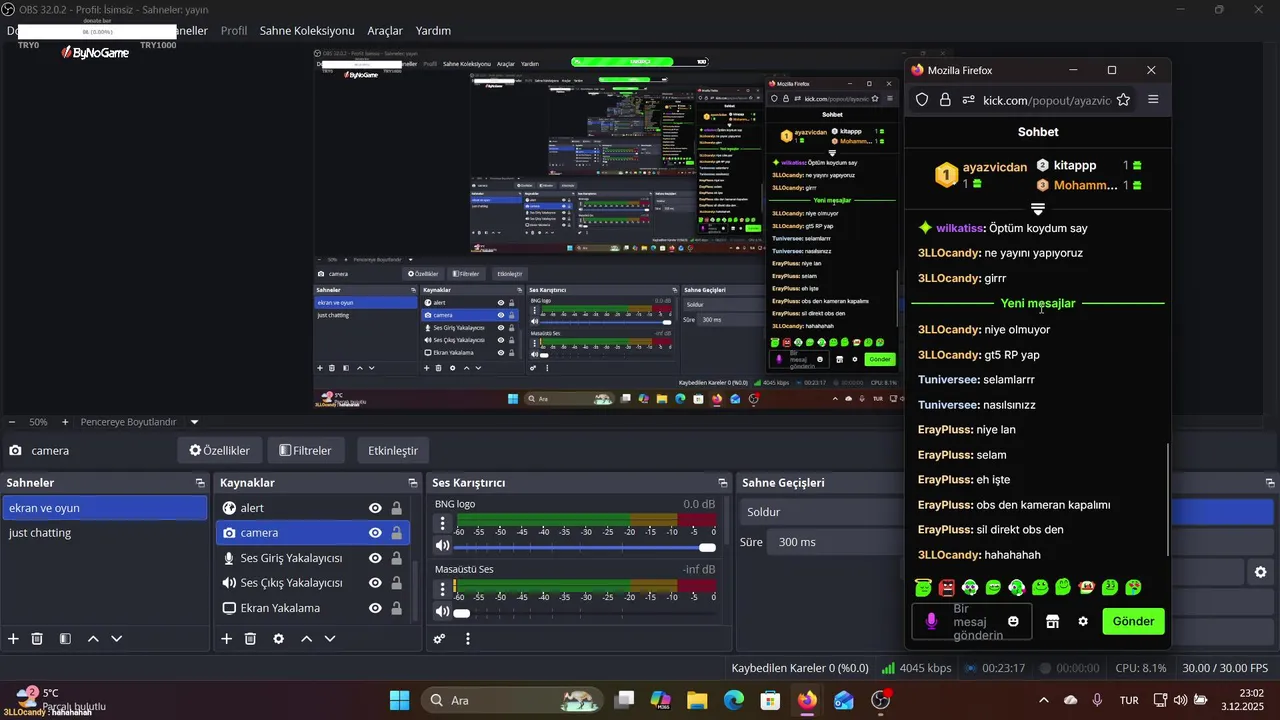Add a new scene with the plus icon in Sahneler
Screen dimensions: 1280x720
(x=13, y=638)
